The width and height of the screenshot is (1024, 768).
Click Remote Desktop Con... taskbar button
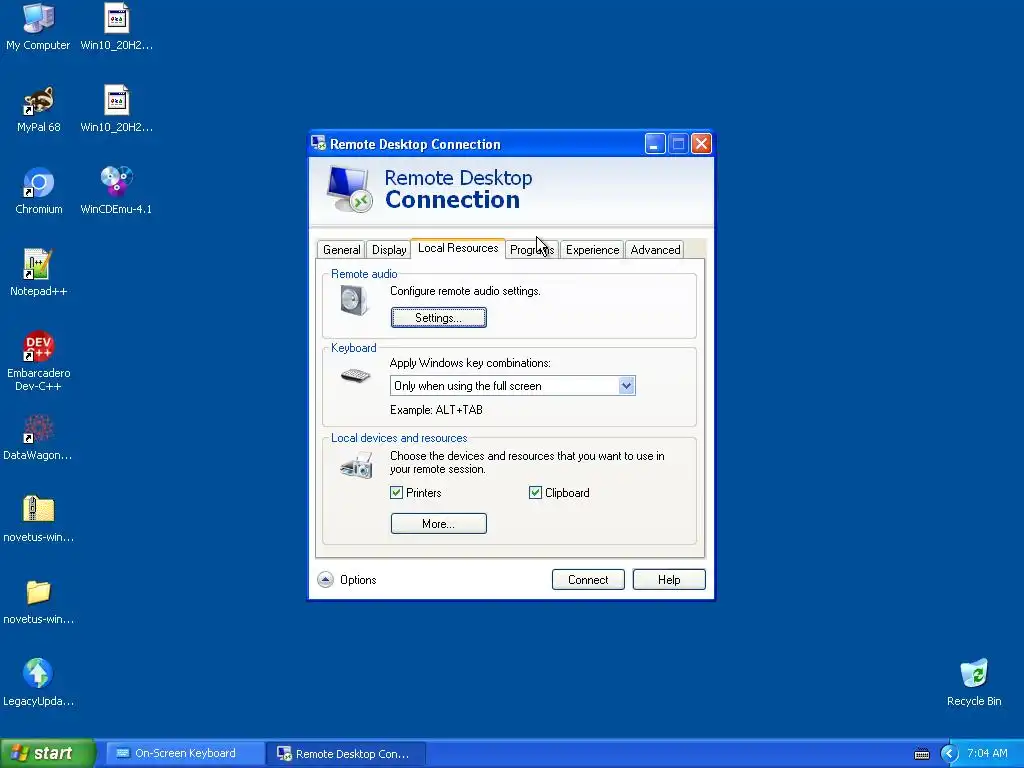(x=346, y=754)
